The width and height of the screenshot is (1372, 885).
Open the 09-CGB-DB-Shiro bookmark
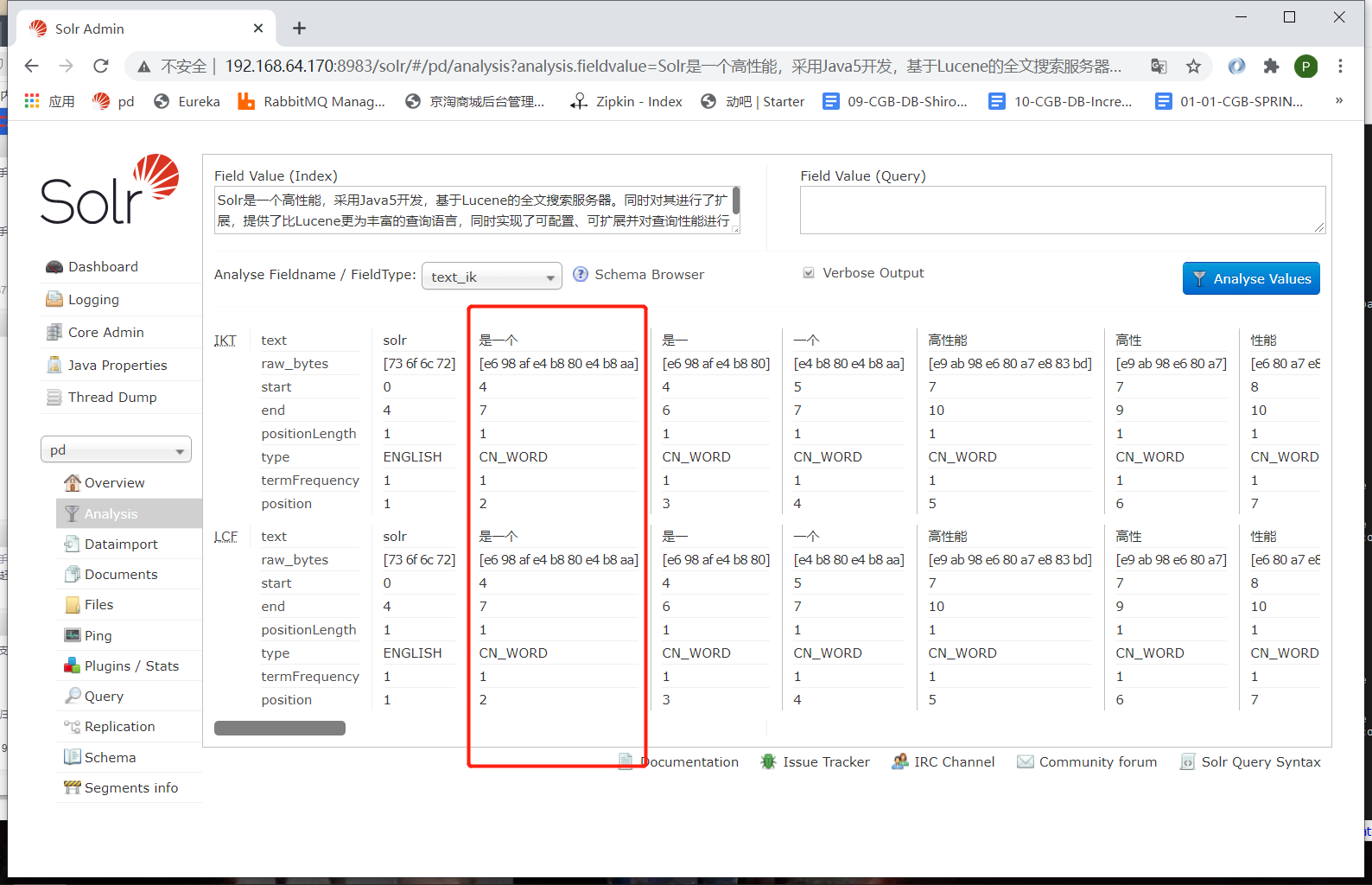[895, 101]
